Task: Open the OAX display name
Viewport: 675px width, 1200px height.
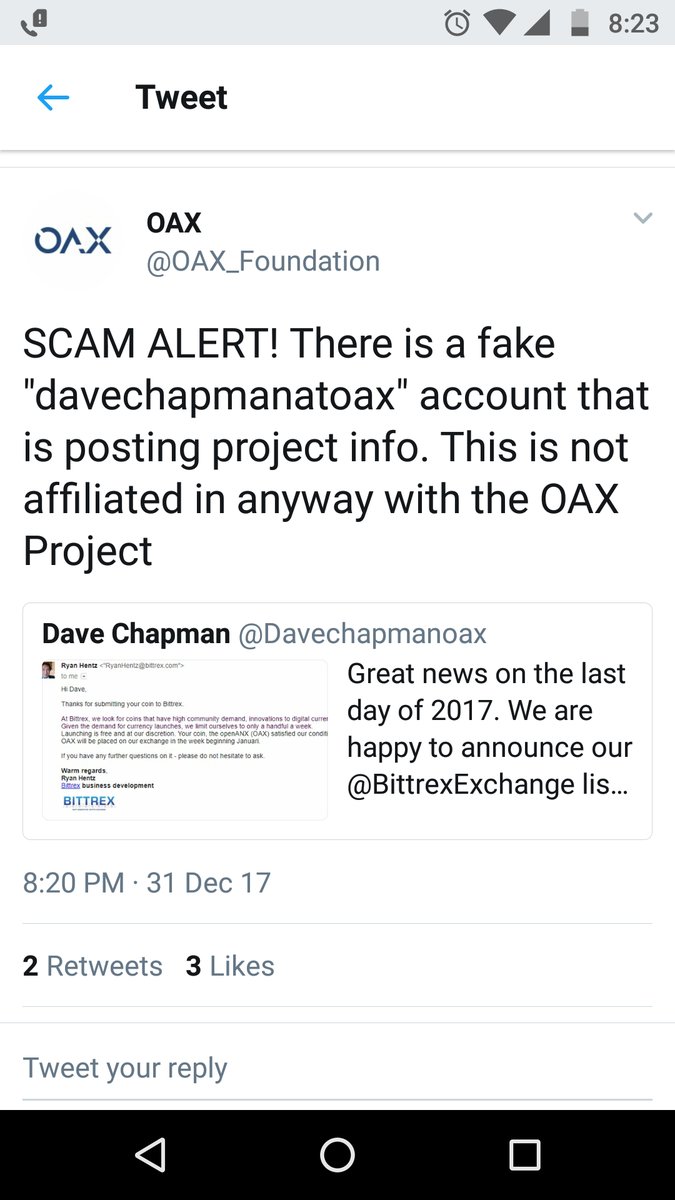Action: (174, 222)
